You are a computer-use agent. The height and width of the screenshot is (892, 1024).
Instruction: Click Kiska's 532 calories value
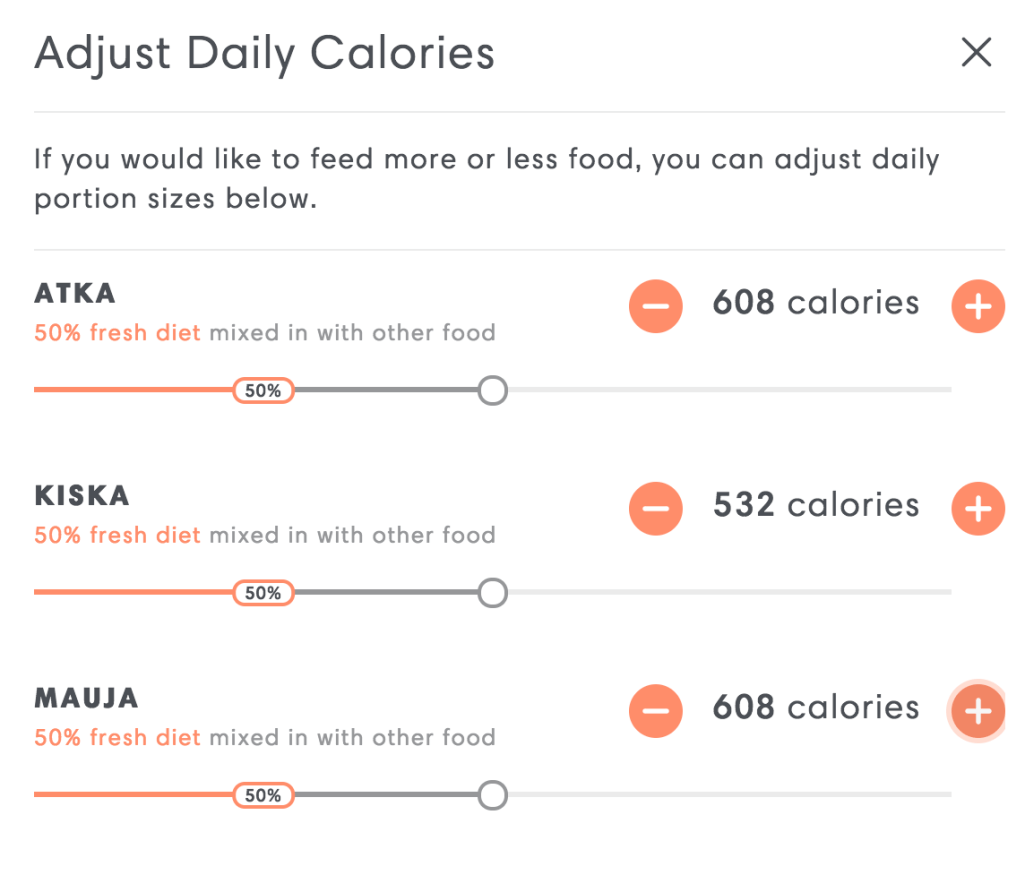[x=815, y=506]
